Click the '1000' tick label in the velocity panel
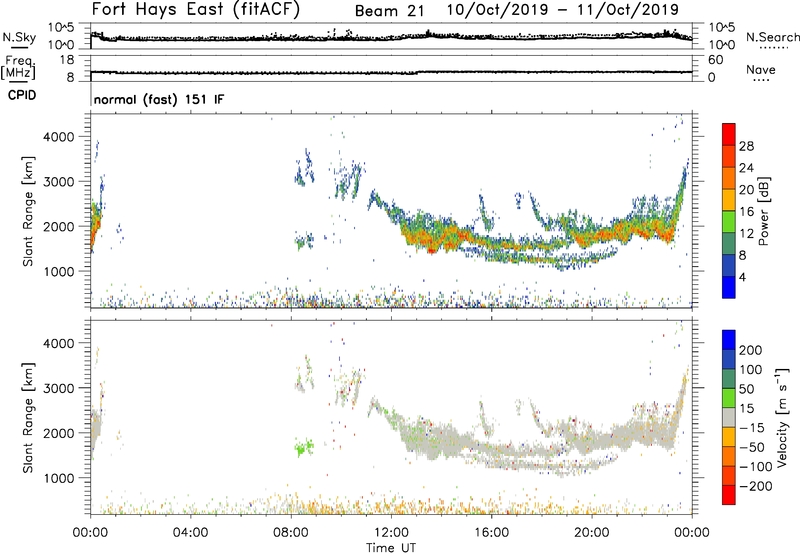800x554 pixels. (59, 478)
